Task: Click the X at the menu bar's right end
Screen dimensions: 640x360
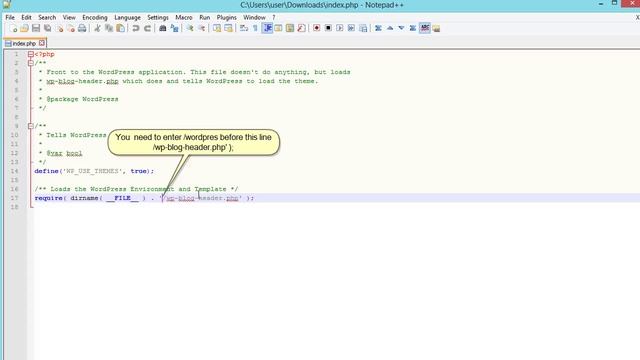Action: point(637,18)
